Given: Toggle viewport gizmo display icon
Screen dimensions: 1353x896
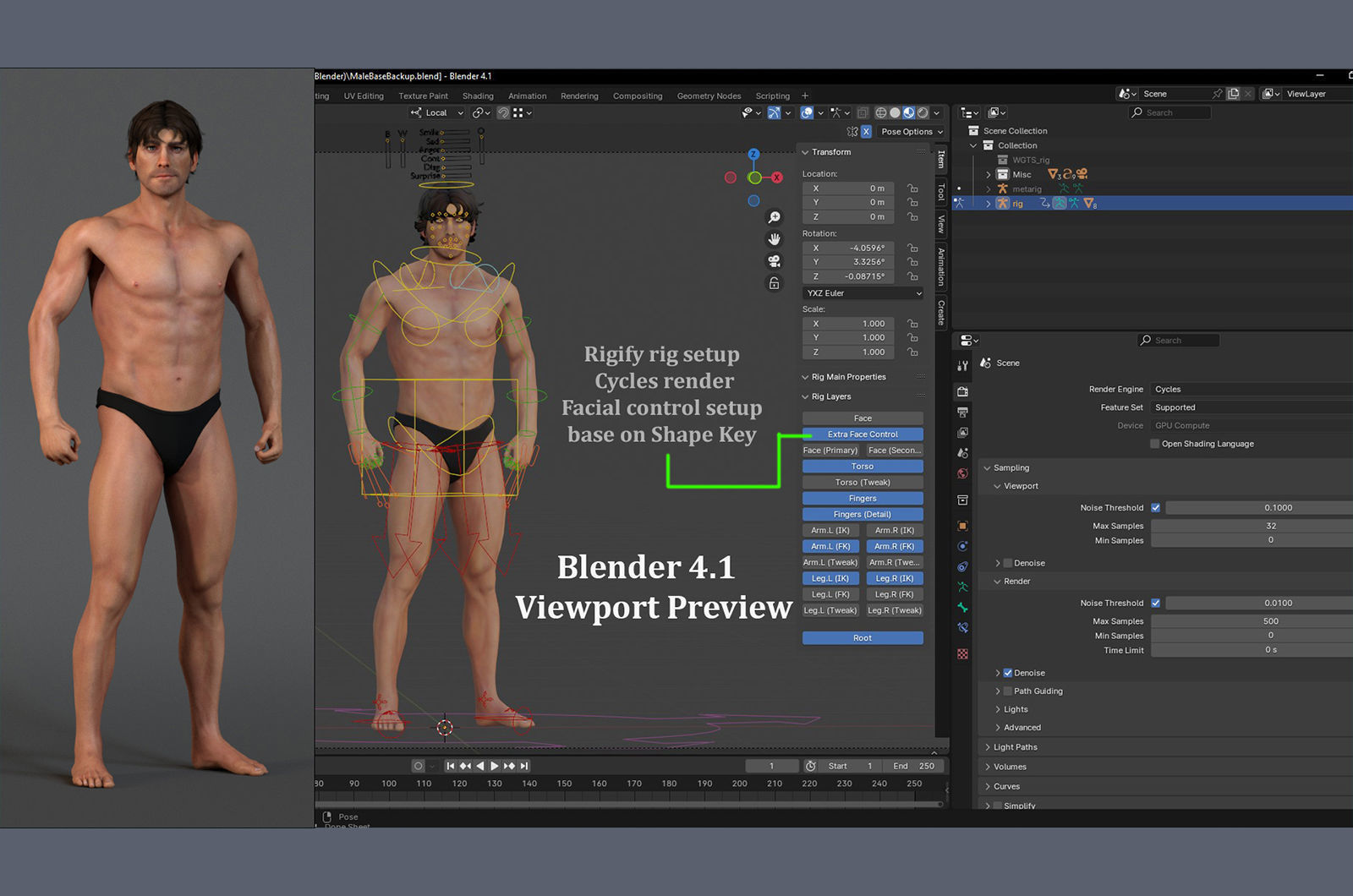Looking at the screenshot, I should [774, 112].
